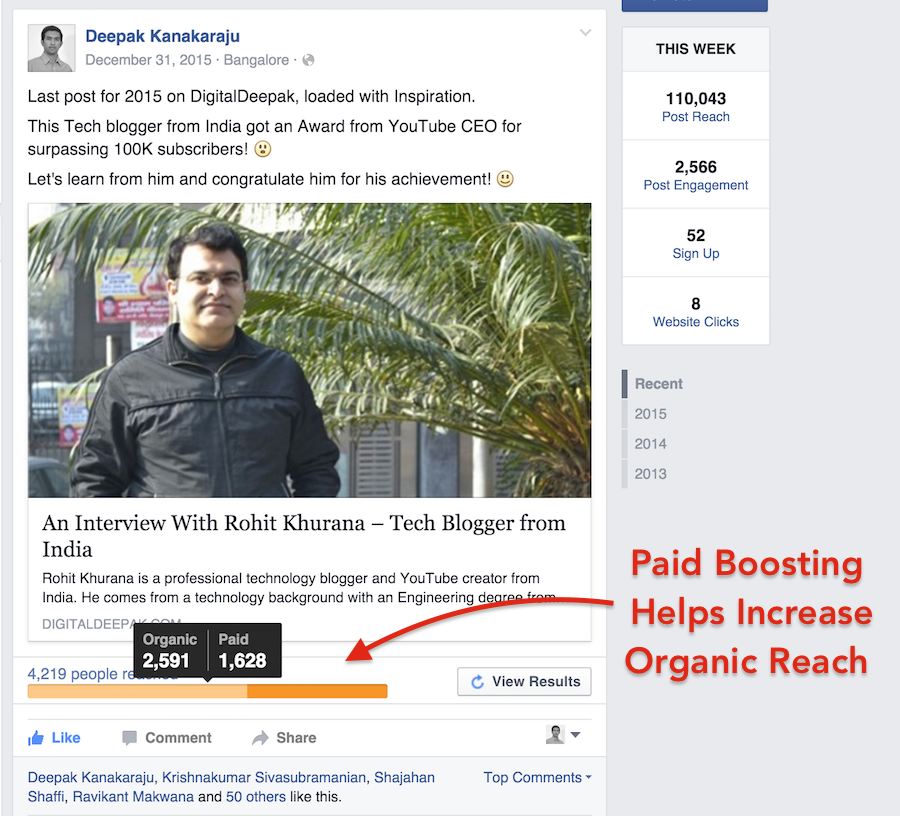This screenshot has height=816, width=900.
Task: Open the Top Comments sort dropdown
Action: (537, 778)
